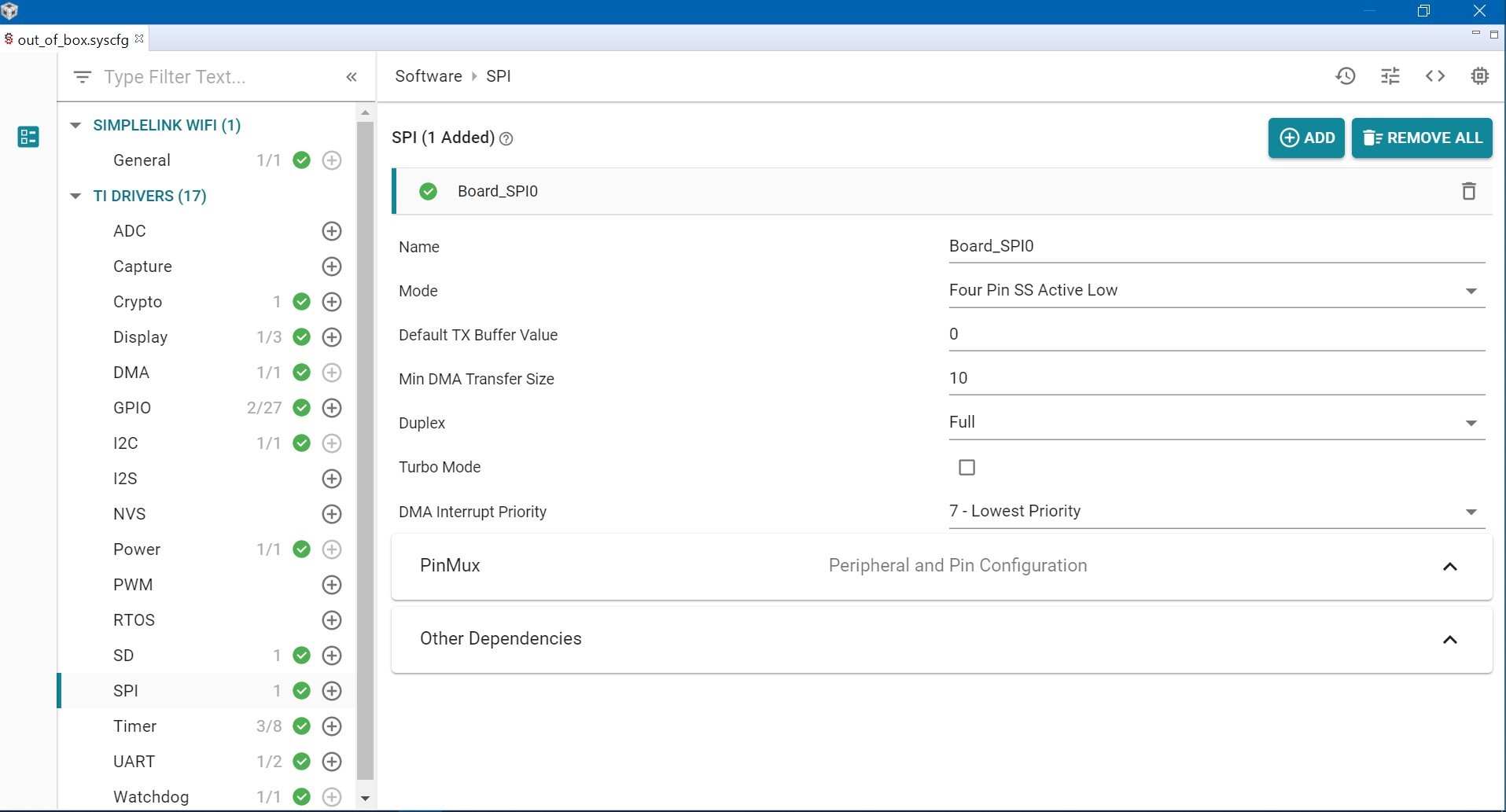Add an SPI instance with sidebar plus icon
Viewport: 1506px width, 812px height.
click(332, 691)
